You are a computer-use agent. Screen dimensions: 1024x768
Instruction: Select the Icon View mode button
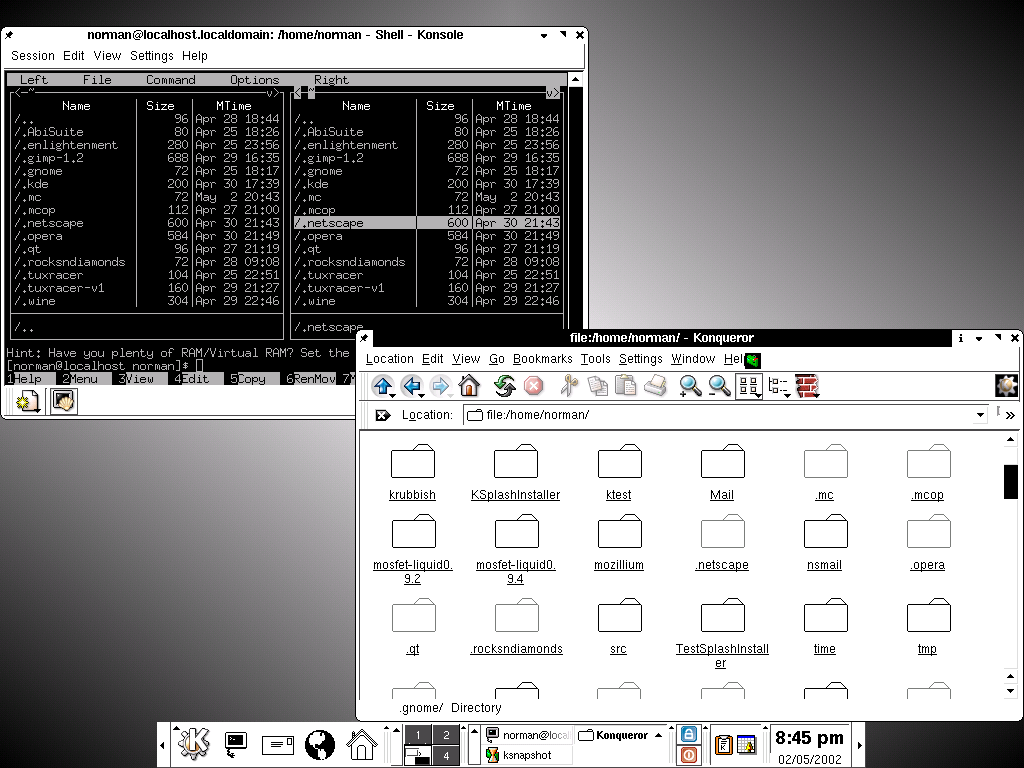pyautogui.click(x=748, y=386)
